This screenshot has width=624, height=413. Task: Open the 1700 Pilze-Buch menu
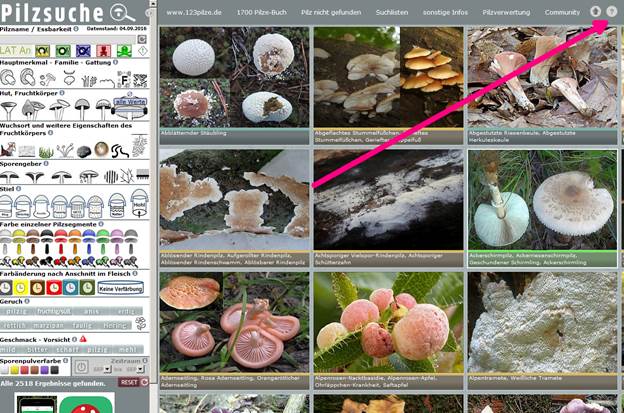click(x=261, y=12)
